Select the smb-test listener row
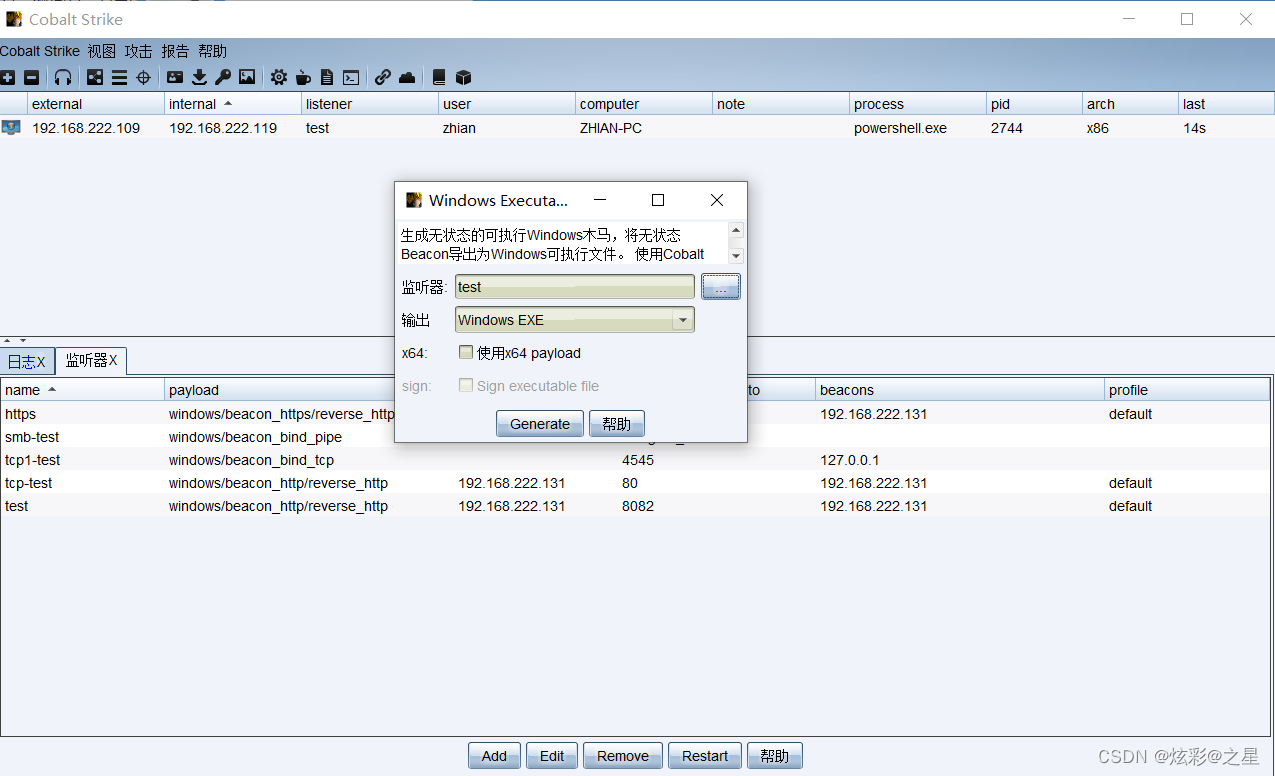Viewport: 1275px width, 776px height. (635, 437)
